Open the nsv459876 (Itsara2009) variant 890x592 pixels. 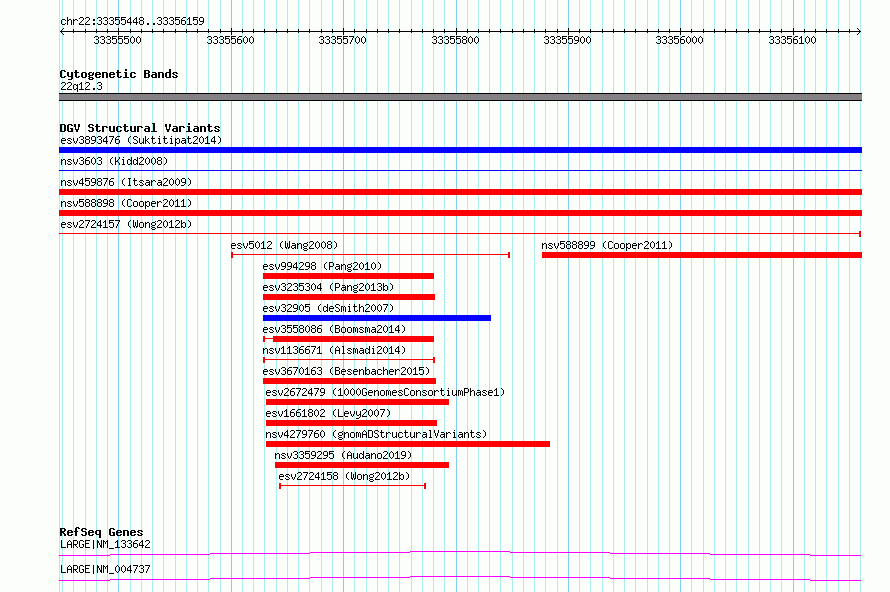pyautogui.click(x=126, y=182)
